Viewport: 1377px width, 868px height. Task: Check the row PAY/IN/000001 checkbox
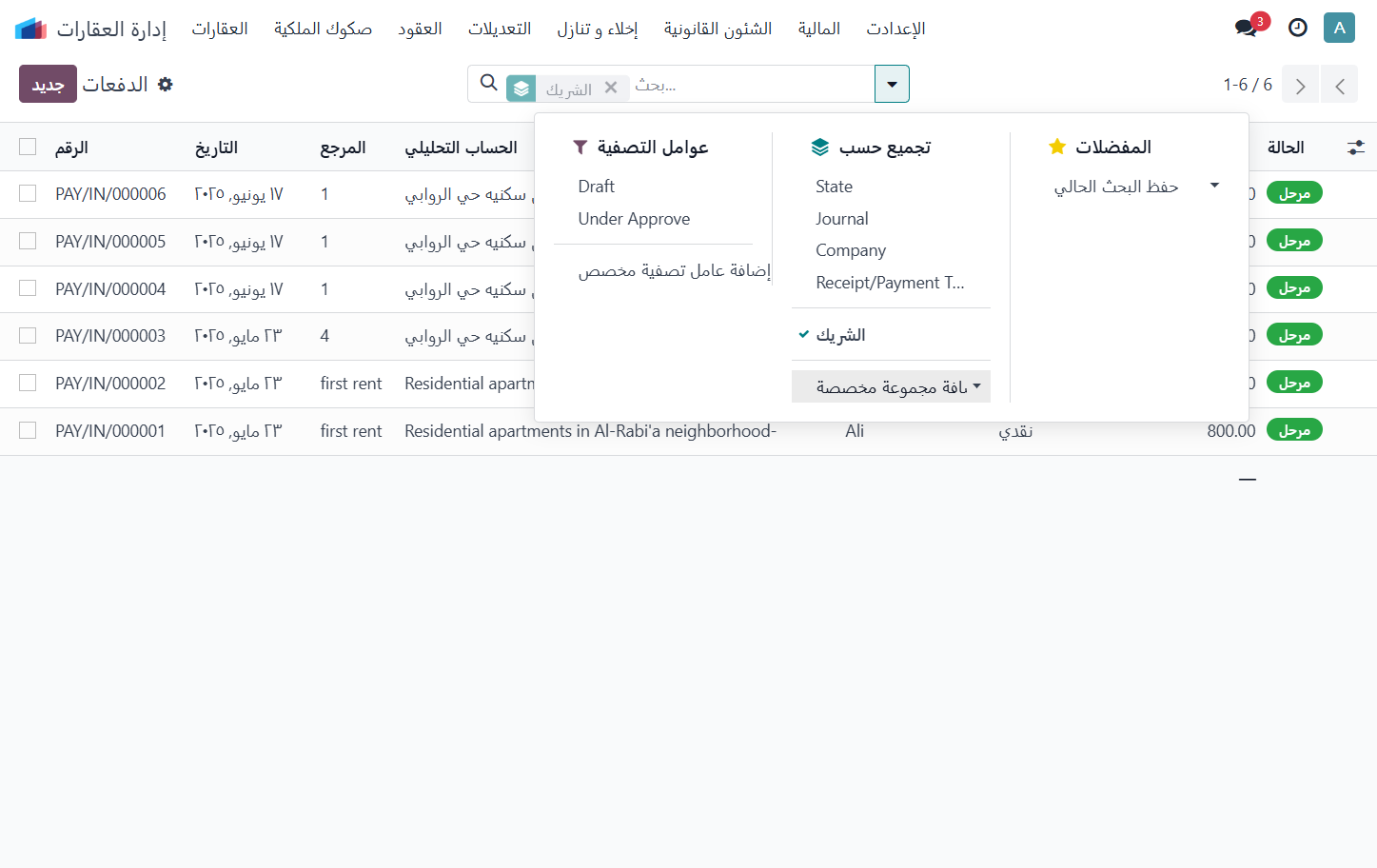click(x=28, y=430)
